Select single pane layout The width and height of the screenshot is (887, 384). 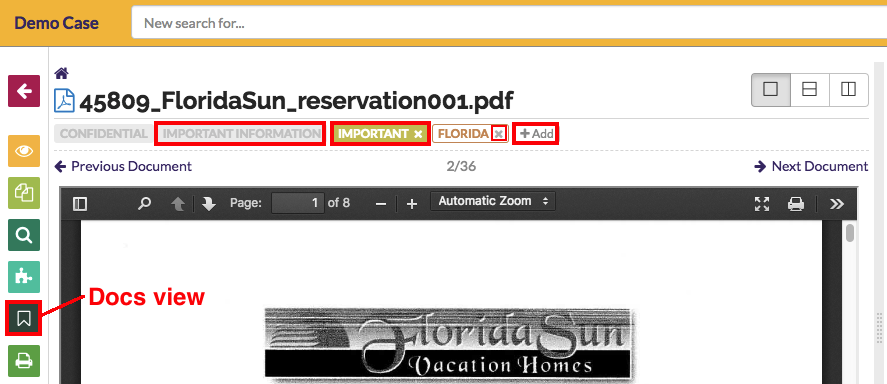point(770,89)
